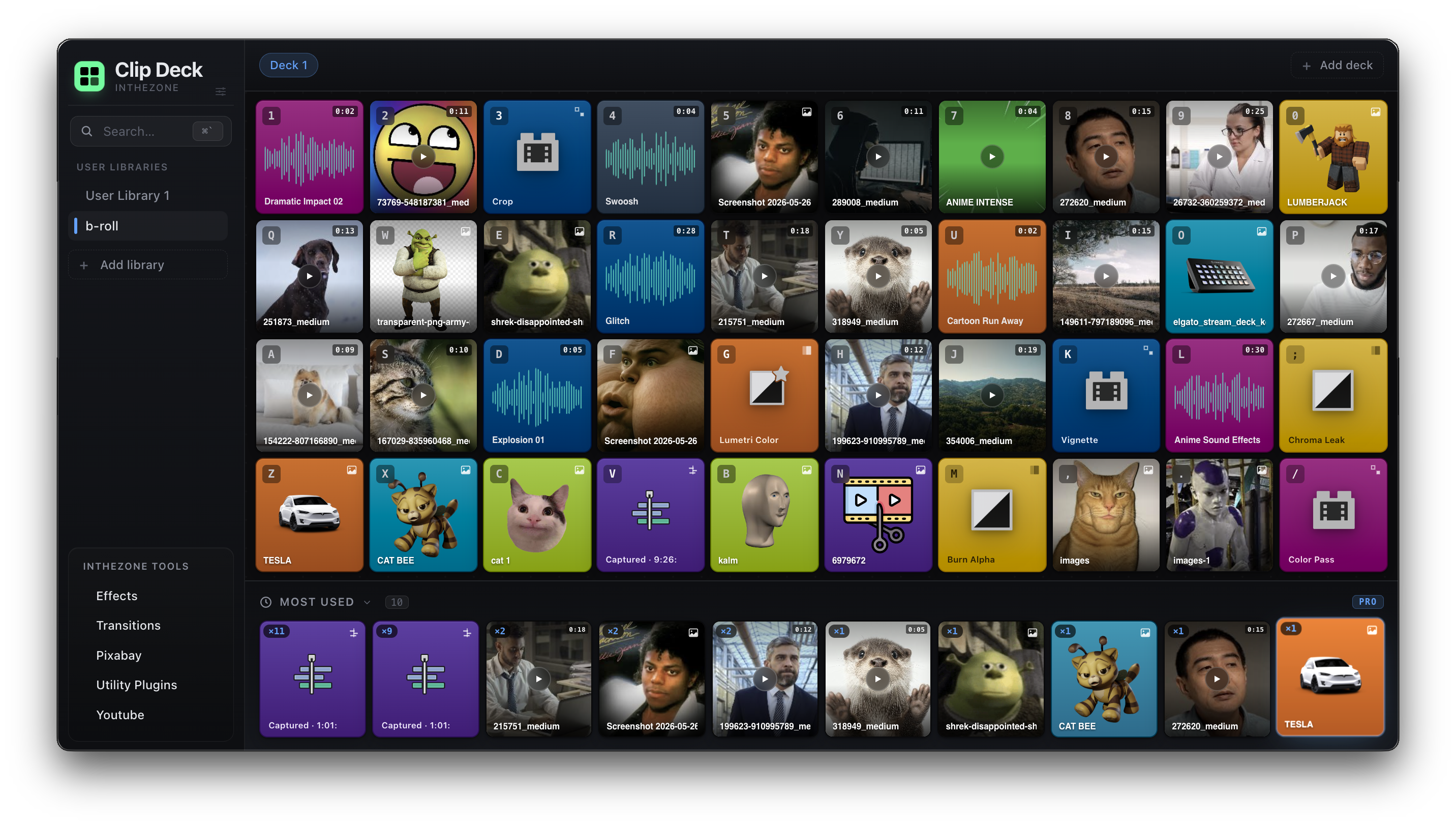Select the CAT BEE tile in Deck 1
1456x826 pixels.
423,515
